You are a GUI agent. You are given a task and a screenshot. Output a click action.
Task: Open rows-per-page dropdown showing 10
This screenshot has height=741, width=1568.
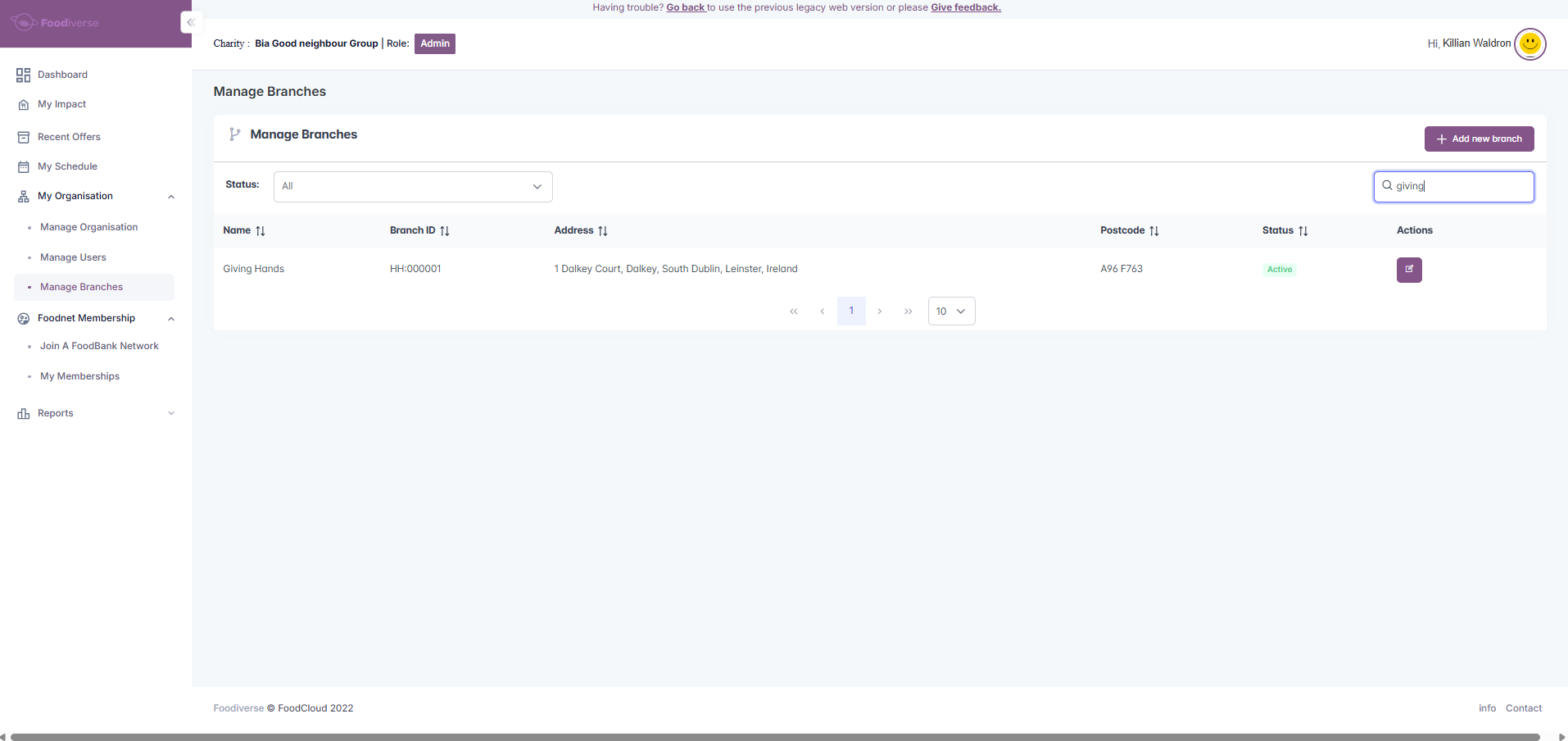click(x=951, y=311)
